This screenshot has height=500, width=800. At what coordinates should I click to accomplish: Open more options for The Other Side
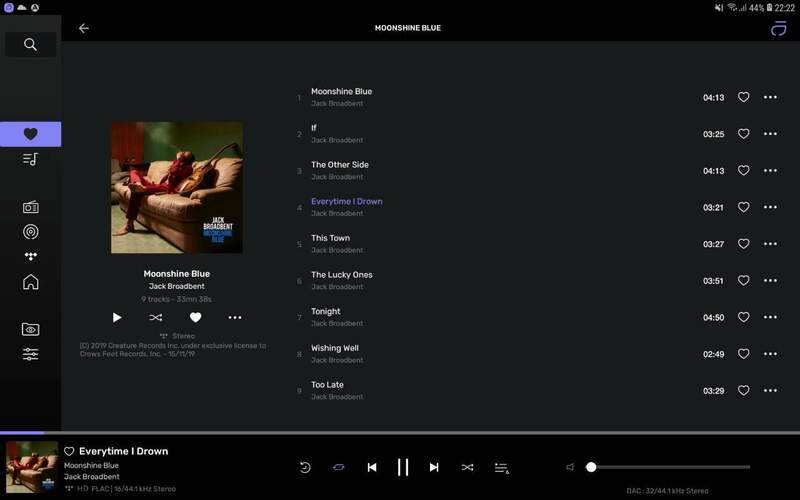(x=770, y=170)
